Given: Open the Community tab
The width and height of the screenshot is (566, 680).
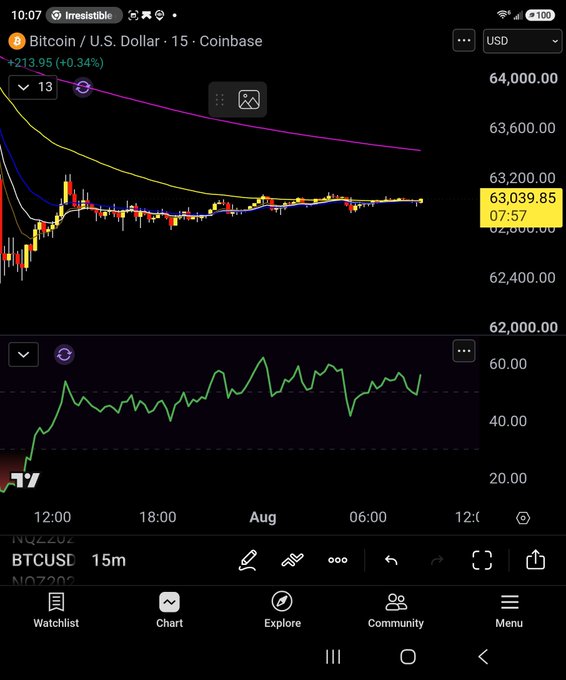Looking at the screenshot, I should [396, 611].
